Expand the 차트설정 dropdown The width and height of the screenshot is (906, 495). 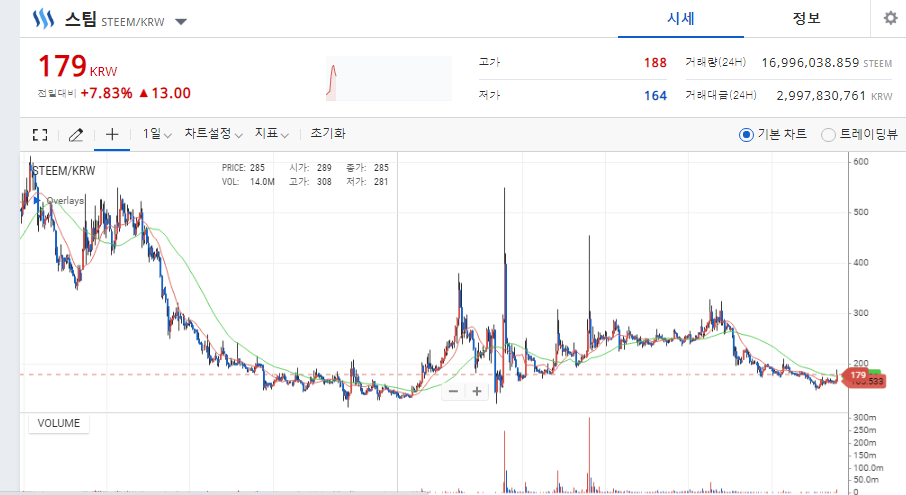pos(213,134)
